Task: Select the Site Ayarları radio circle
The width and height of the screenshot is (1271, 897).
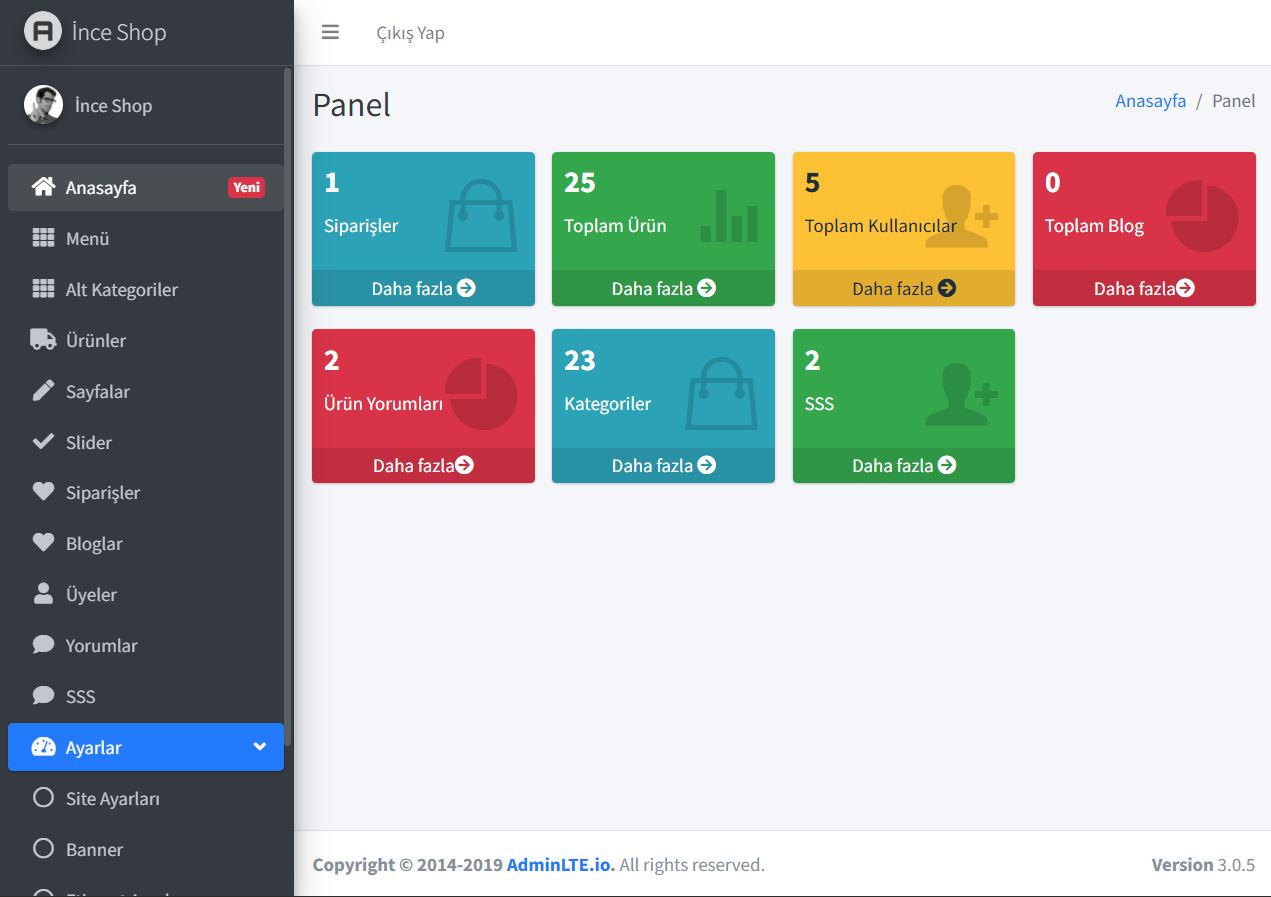Action: click(x=43, y=798)
